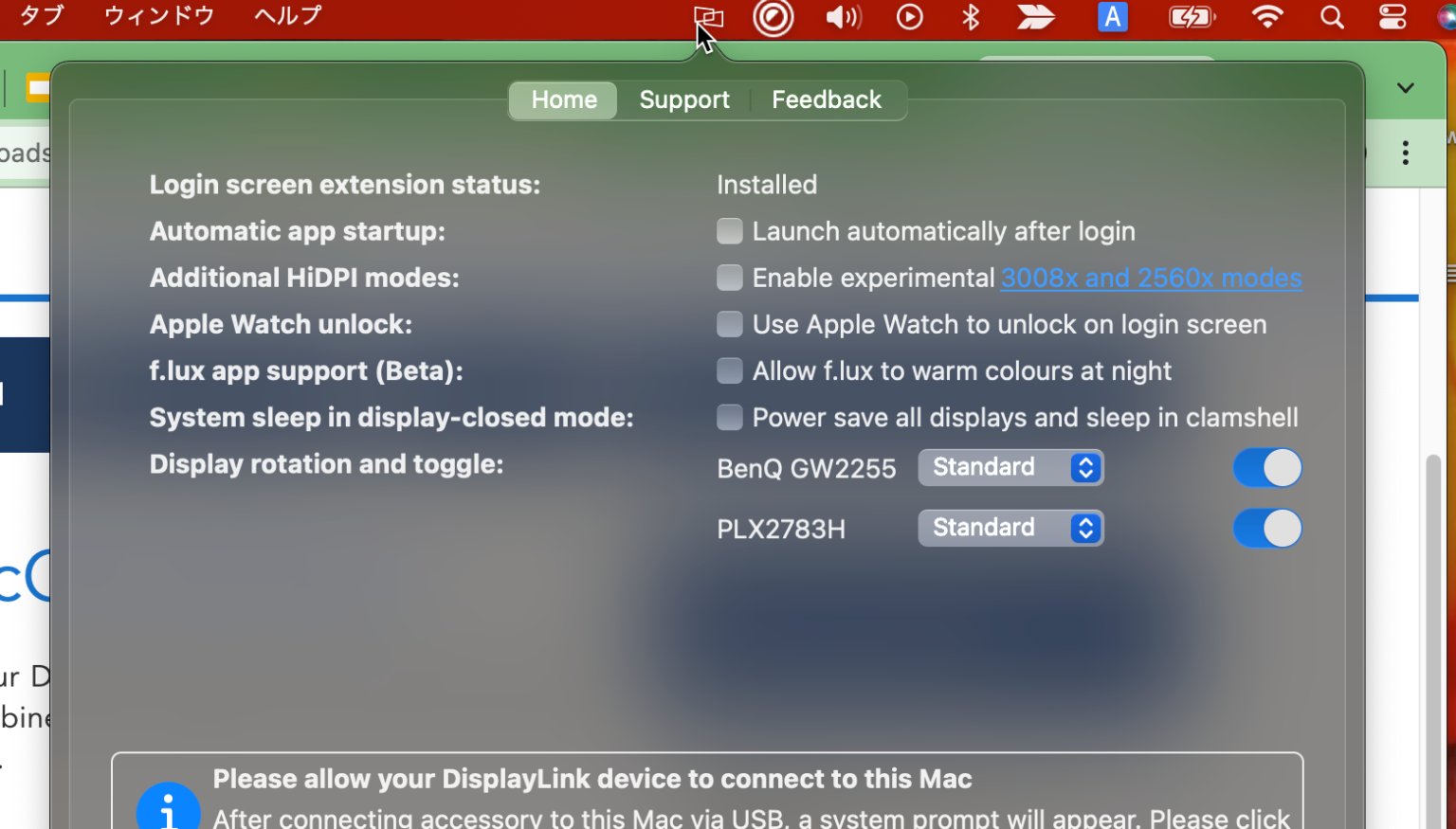1456x829 pixels.
Task: Click the browser toolbar chevron on the right
Action: click(x=1406, y=87)
